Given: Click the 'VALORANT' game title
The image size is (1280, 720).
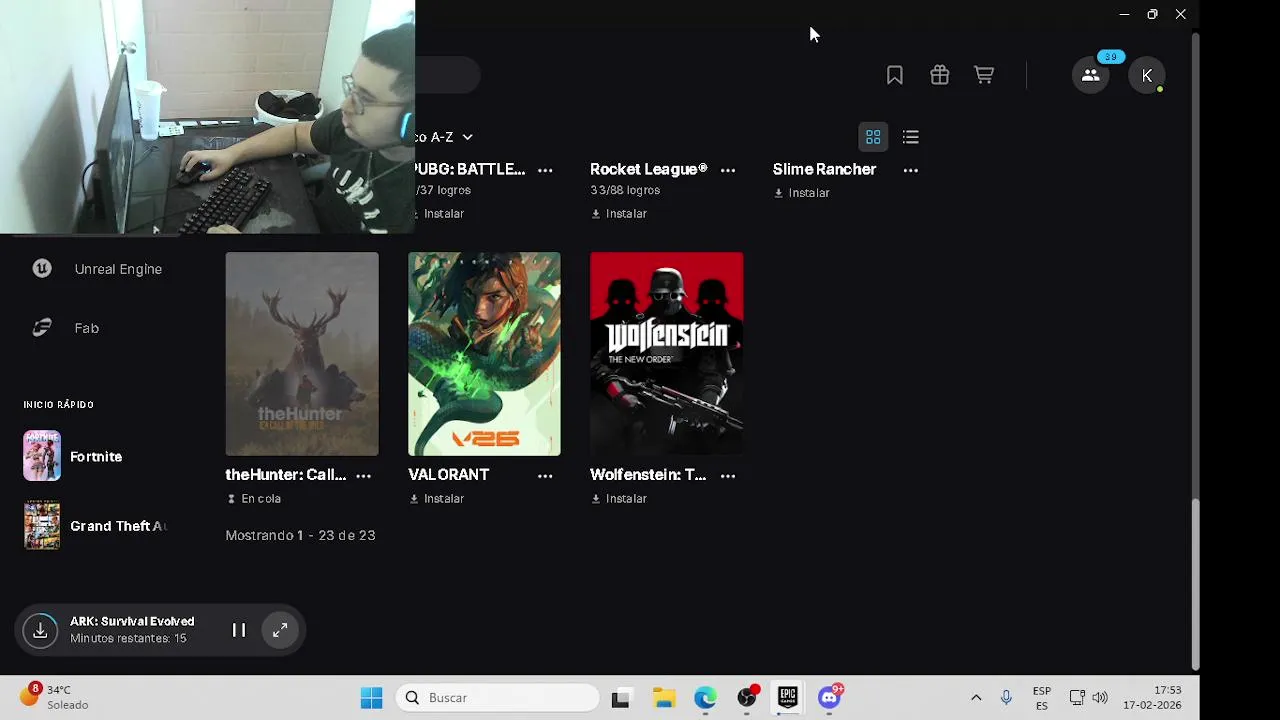Looking at the screenshot, I should (x=449, y=475).
